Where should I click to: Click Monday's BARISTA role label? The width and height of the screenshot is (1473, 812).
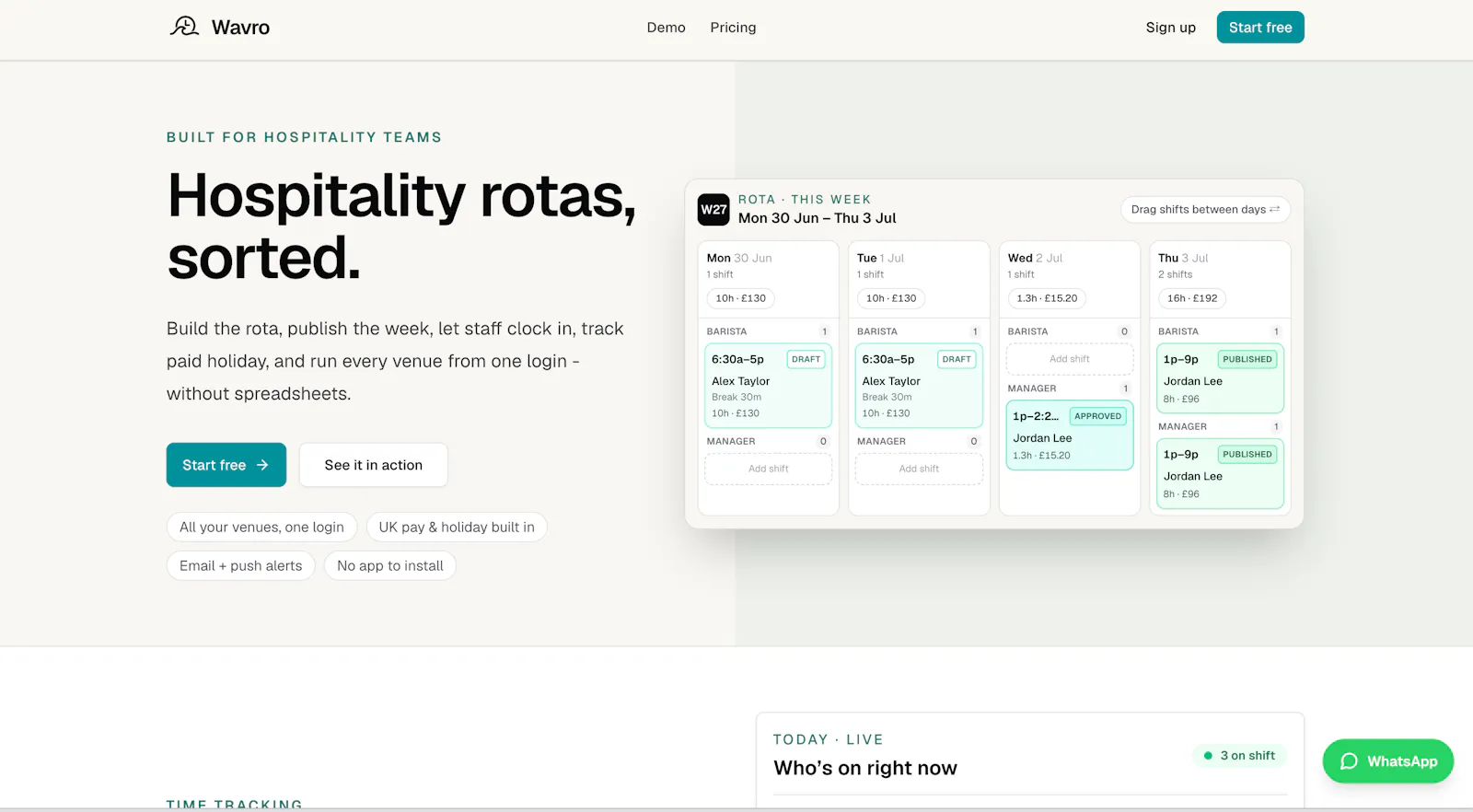(726, 331)
